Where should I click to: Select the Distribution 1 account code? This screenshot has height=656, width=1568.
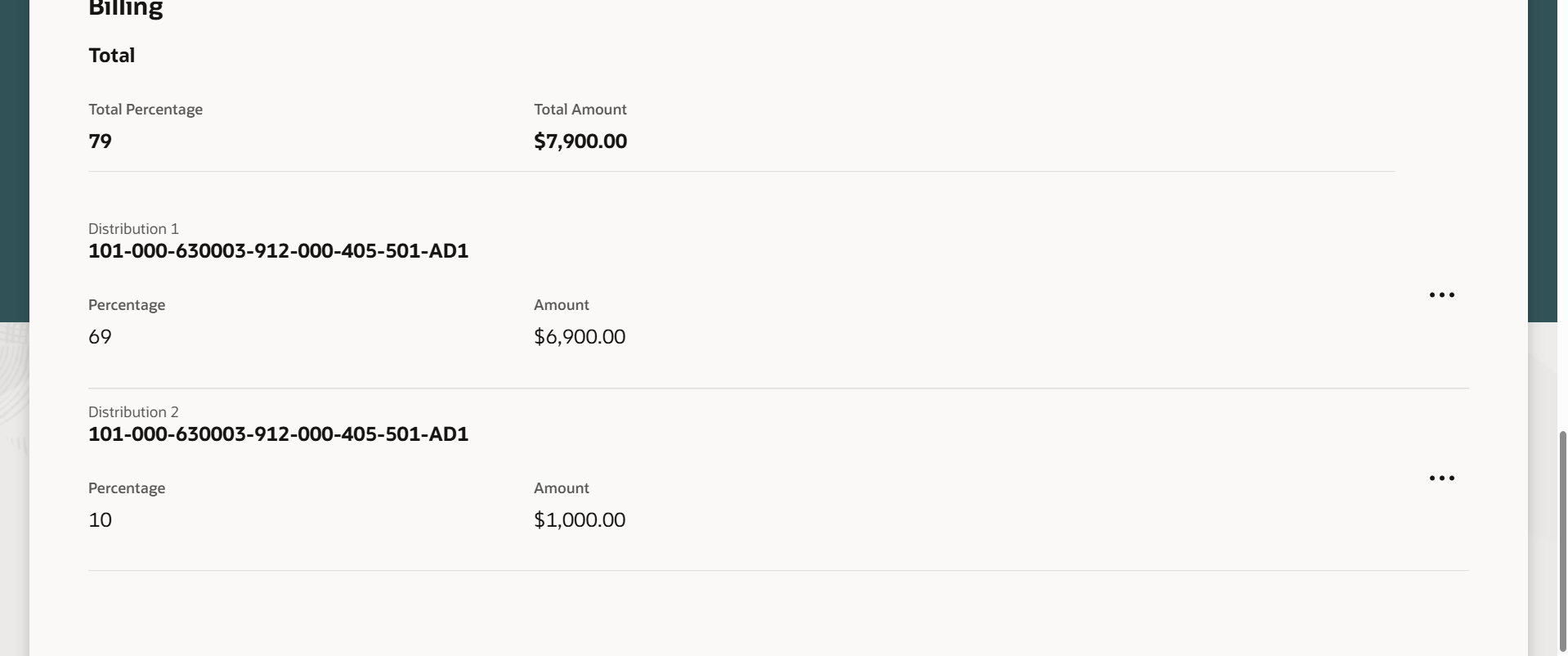click(278, 251)
